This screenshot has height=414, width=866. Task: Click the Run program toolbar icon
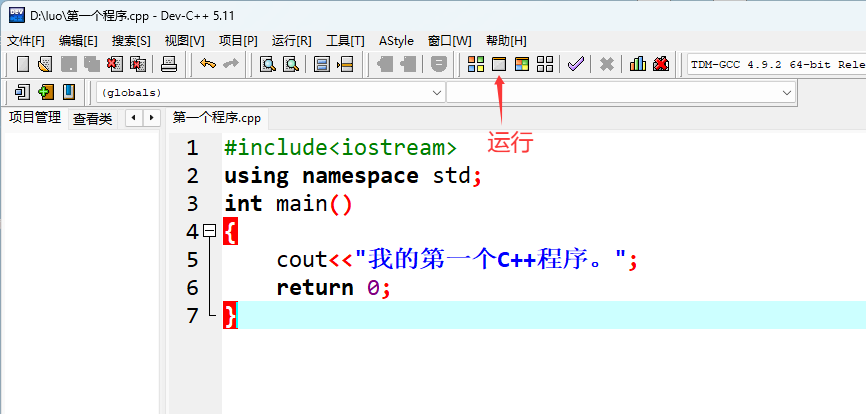point(498,65)
